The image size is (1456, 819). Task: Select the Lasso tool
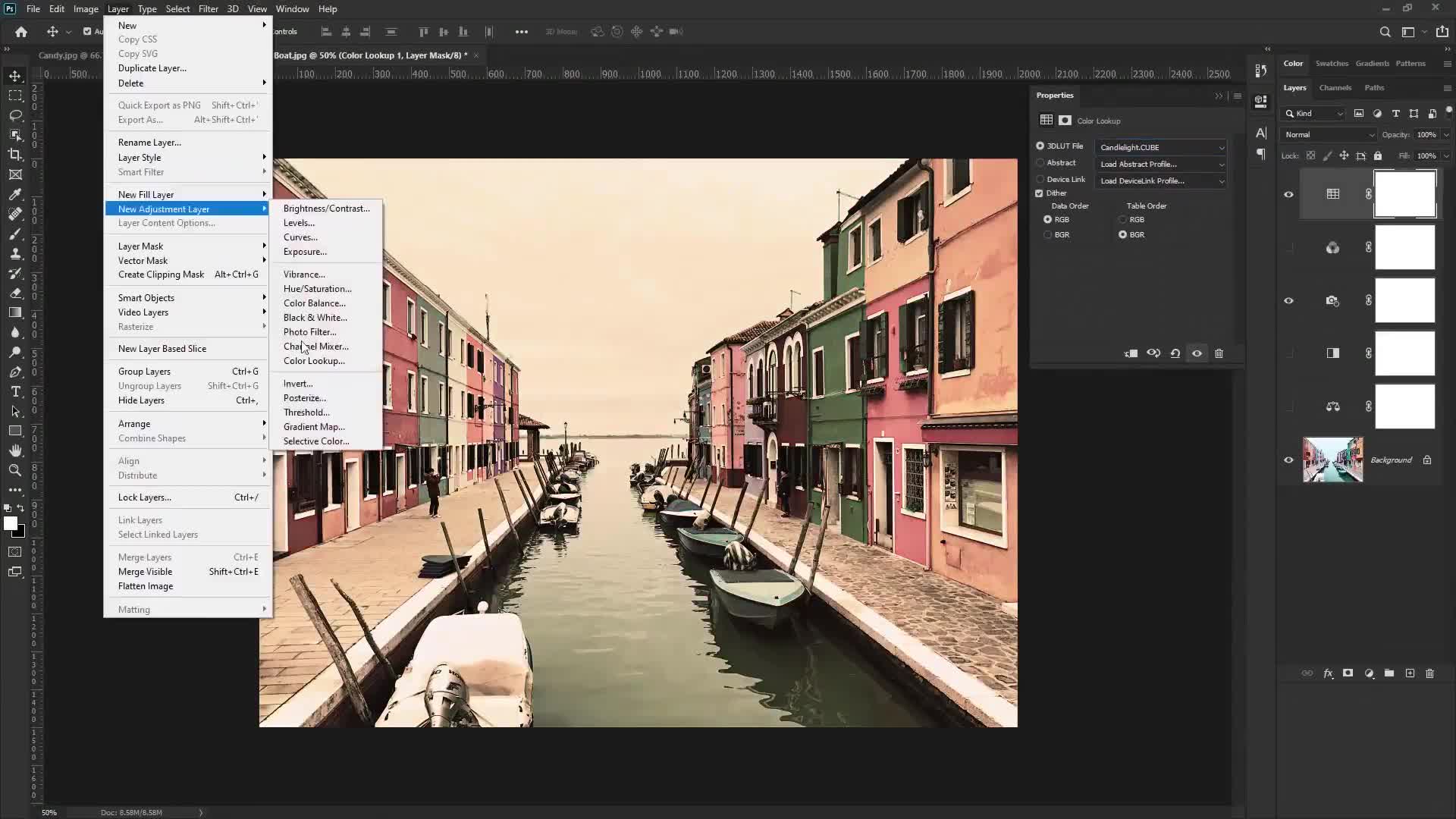pos(15,115)
